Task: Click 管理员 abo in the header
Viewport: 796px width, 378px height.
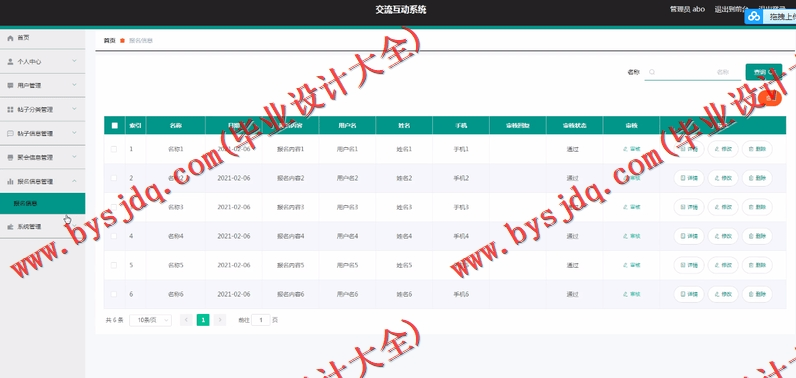Action: coord(687,9)
